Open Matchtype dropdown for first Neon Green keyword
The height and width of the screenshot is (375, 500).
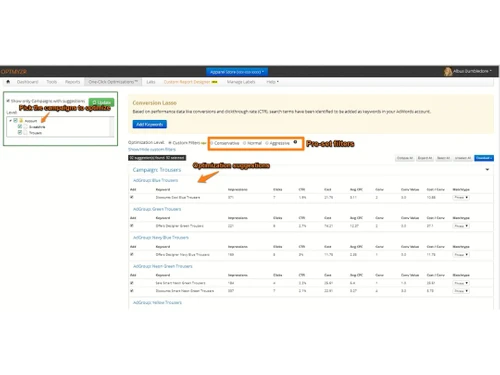click(x=461, y=283)
